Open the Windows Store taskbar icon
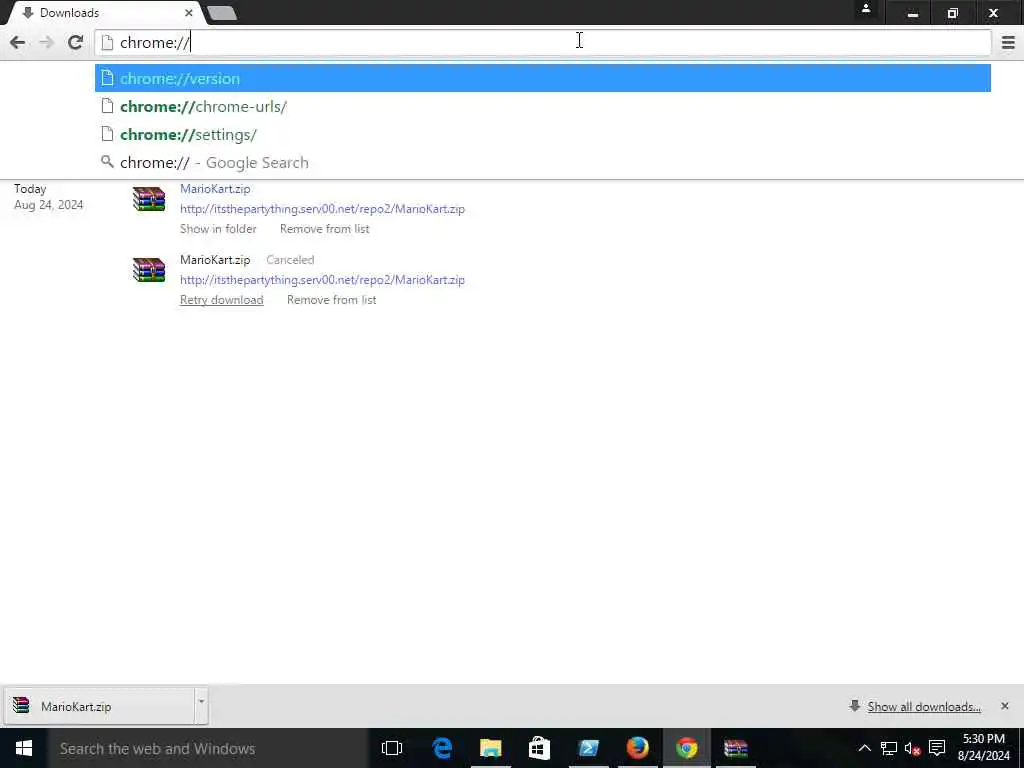 [539, 748]
